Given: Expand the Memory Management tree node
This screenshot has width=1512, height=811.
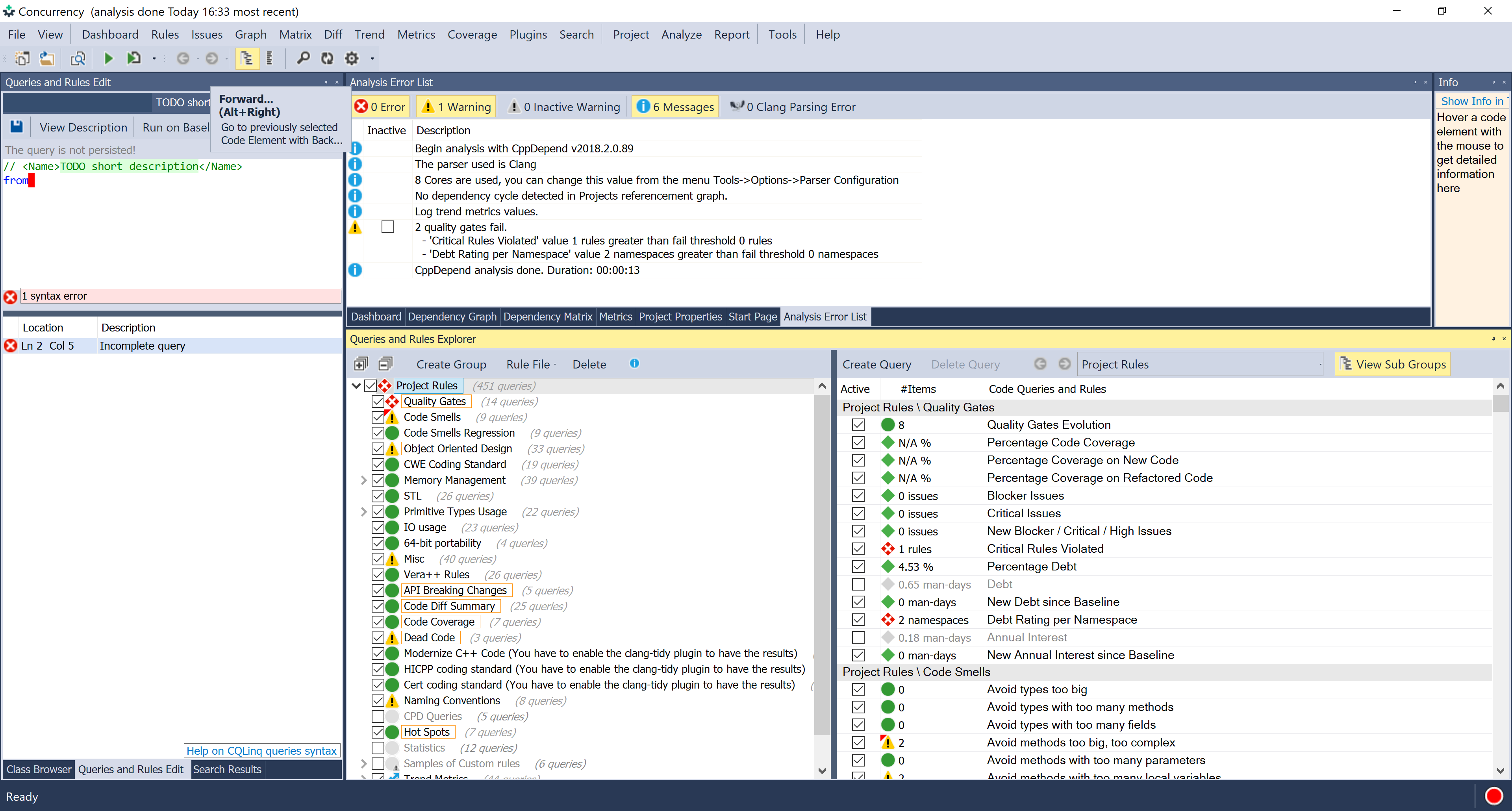Looking at the screenshot, I should point(363,480).
